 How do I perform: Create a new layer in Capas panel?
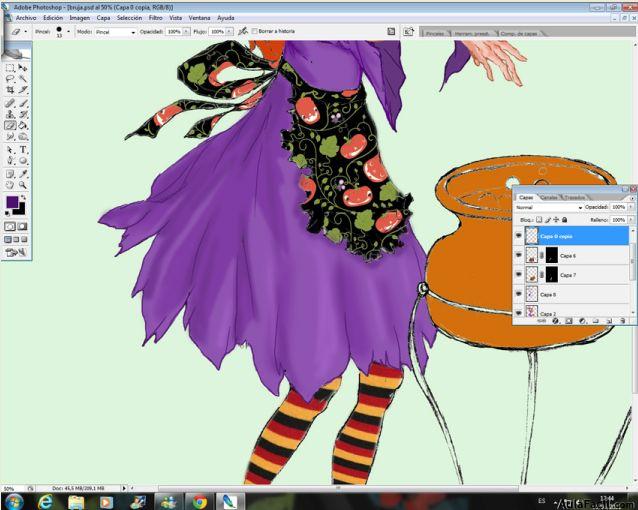(x=609, y=321)
